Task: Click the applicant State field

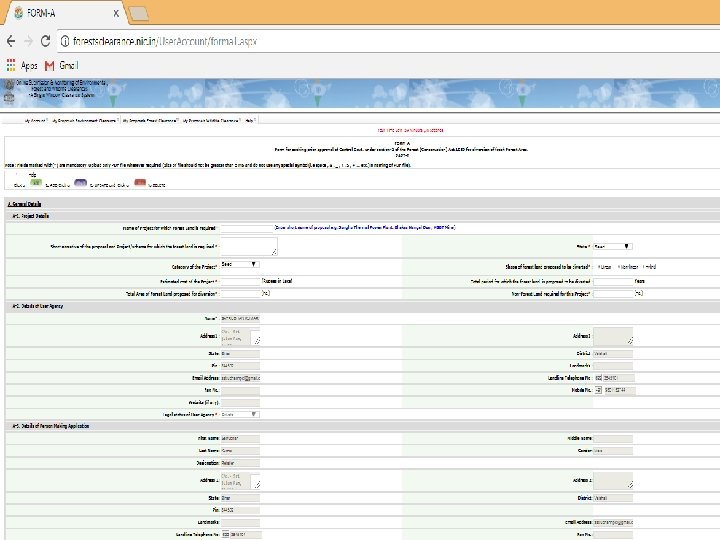Action: pos(240,498)
